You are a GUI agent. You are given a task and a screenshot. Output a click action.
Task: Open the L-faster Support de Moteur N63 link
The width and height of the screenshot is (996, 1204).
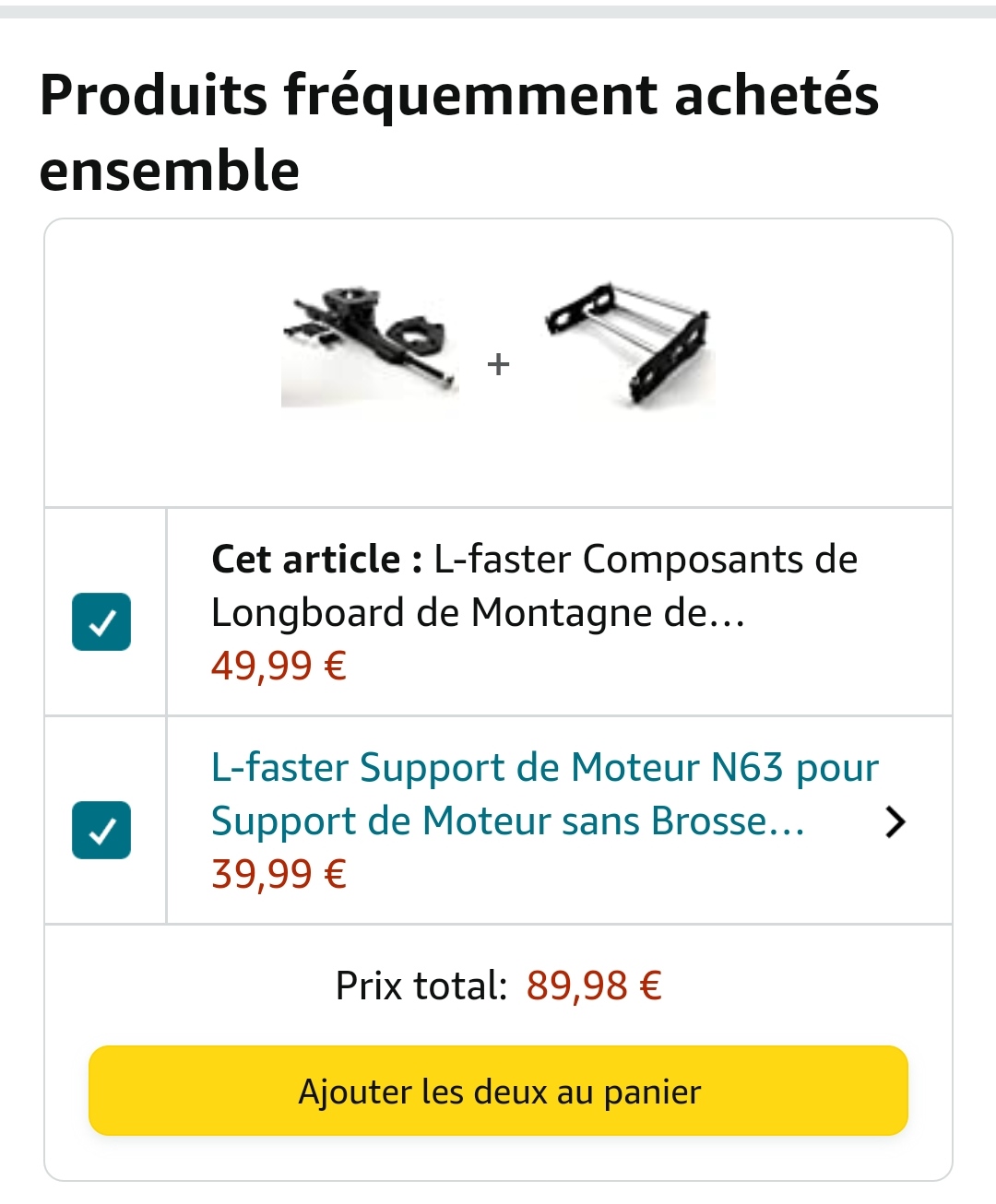[545, 794]
